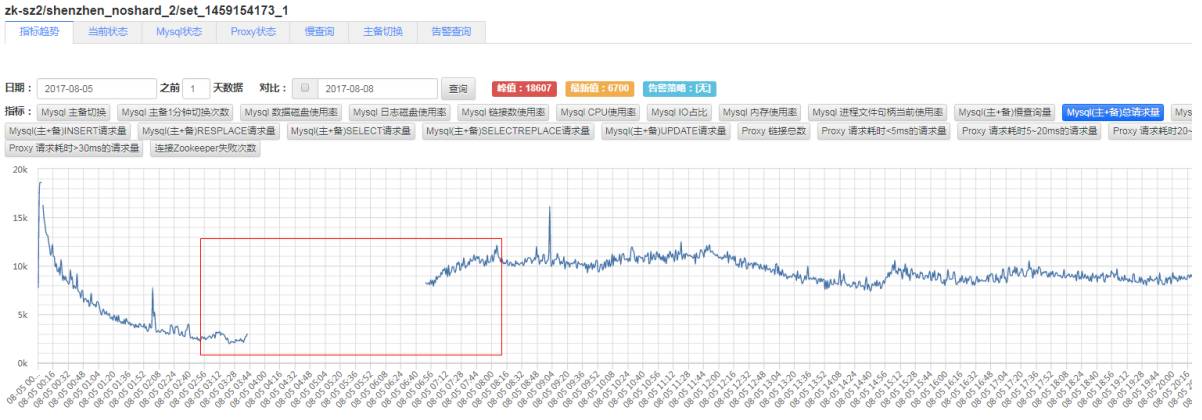Select the Proxy 请求耗时5~20ms的请求量 metric
This screenshot has height=420, width=1202.
(1029, 131)
